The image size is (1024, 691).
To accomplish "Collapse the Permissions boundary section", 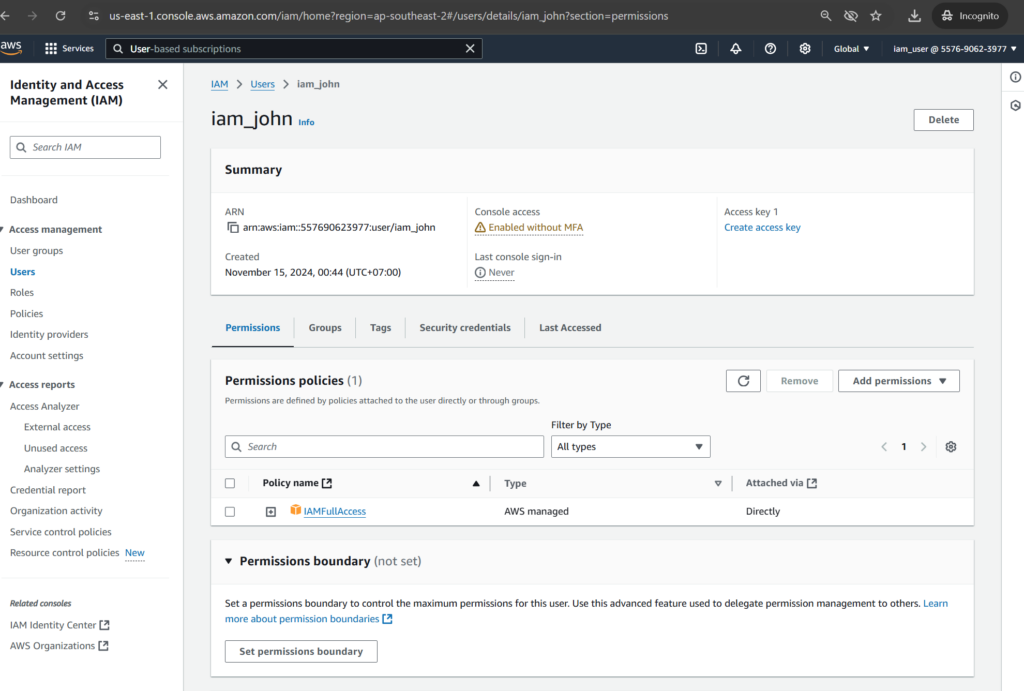I will coord(228,562).
